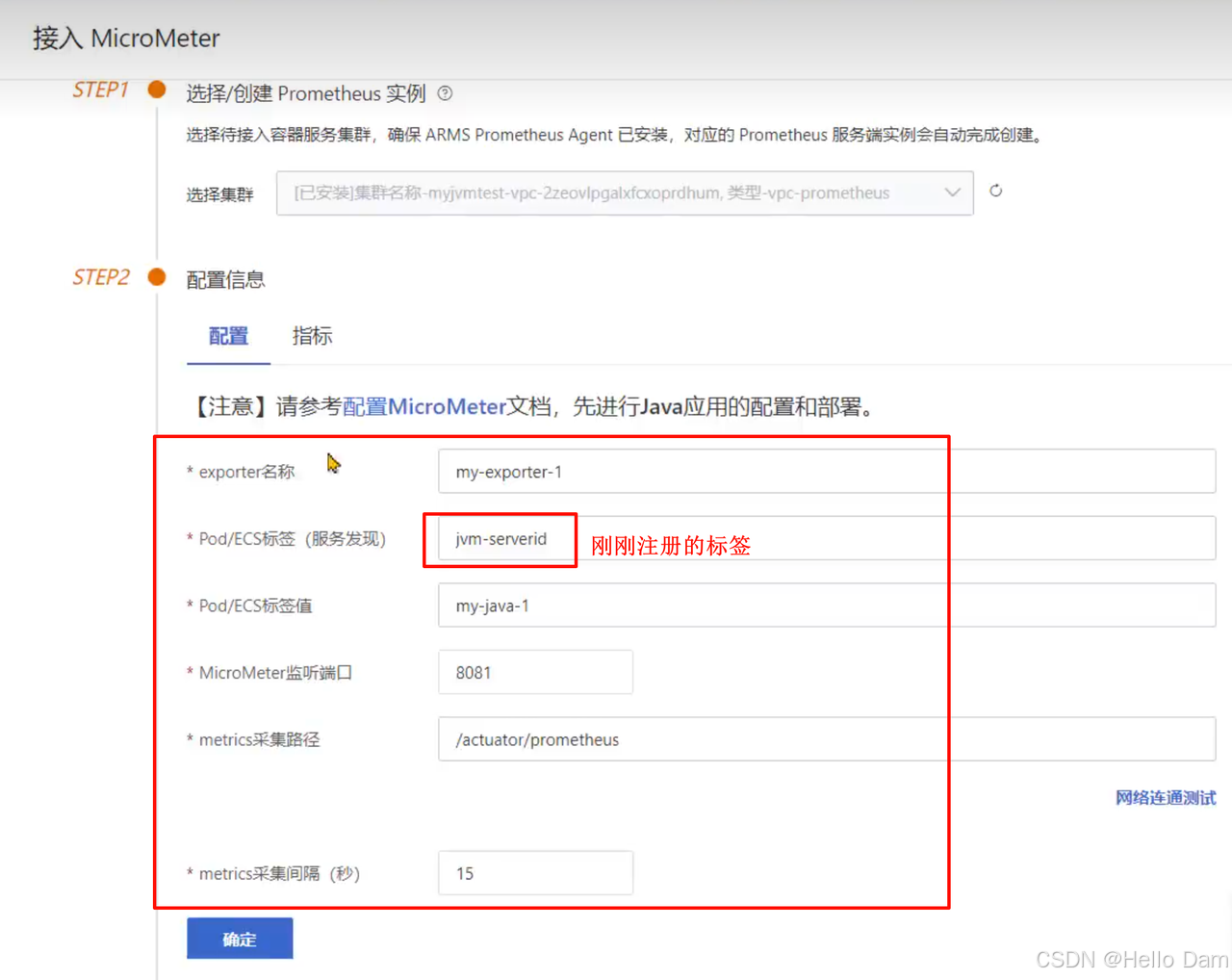The image size is (1232, 980).
Task: Confirm with the 确定 button
Action: 240,939
